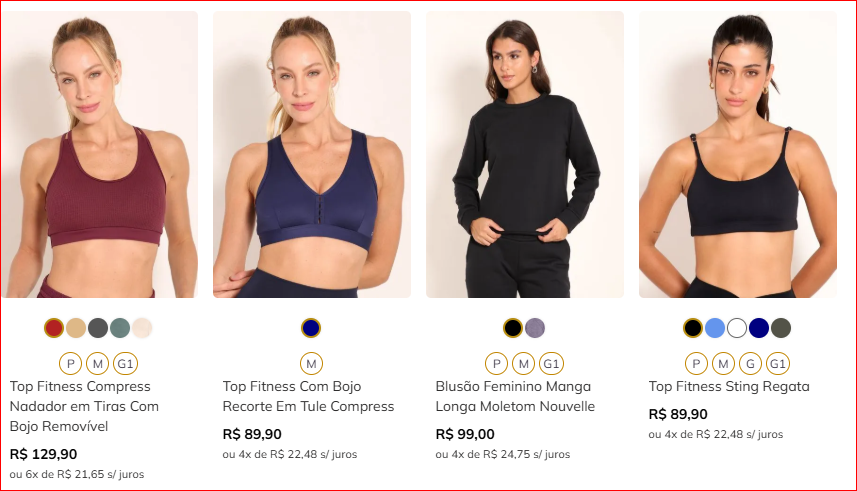Choose size G1 for Compress Nadador top
Viewport: 857px width, 491px height.
tap(125, 364)
